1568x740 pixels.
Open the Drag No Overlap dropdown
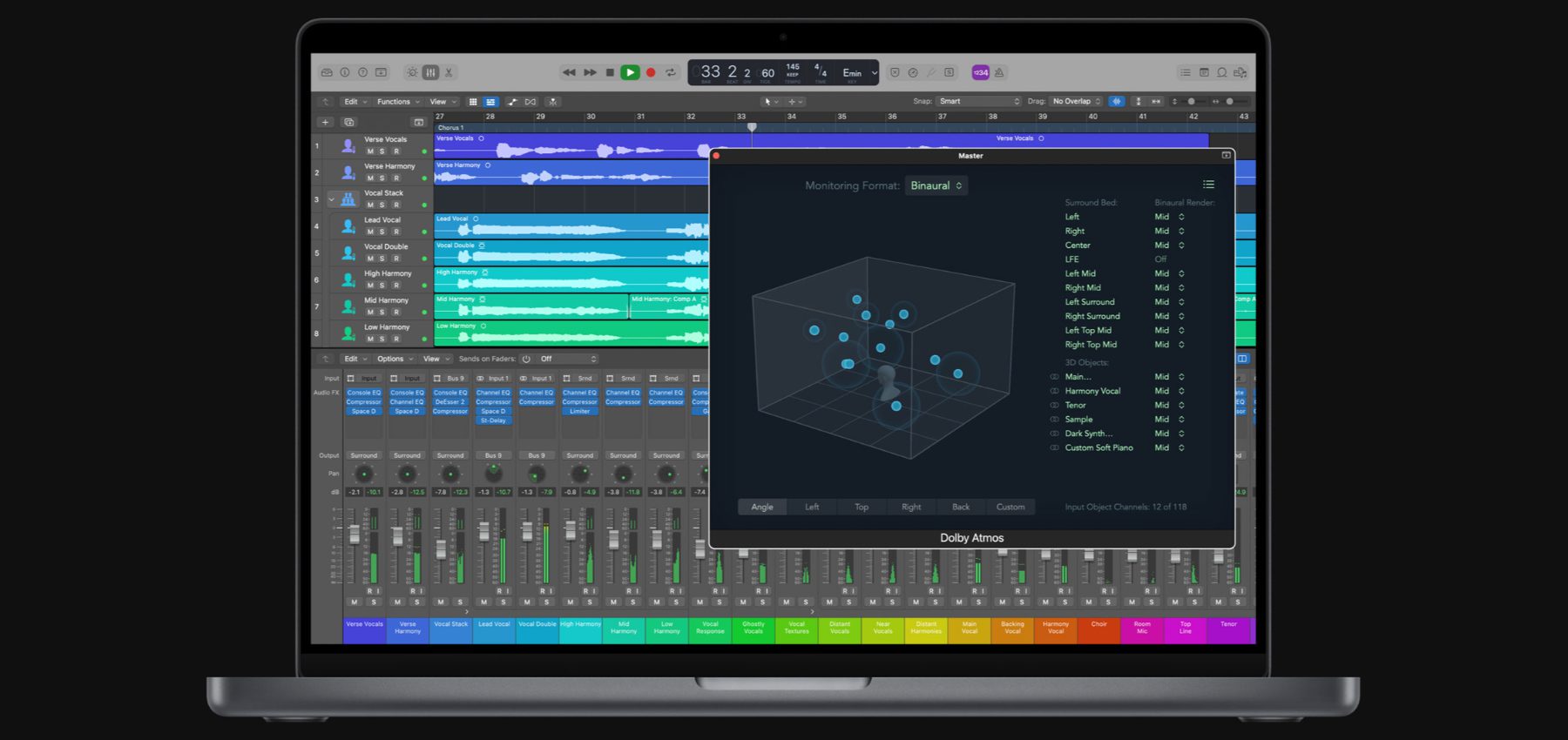(1077, 102)
